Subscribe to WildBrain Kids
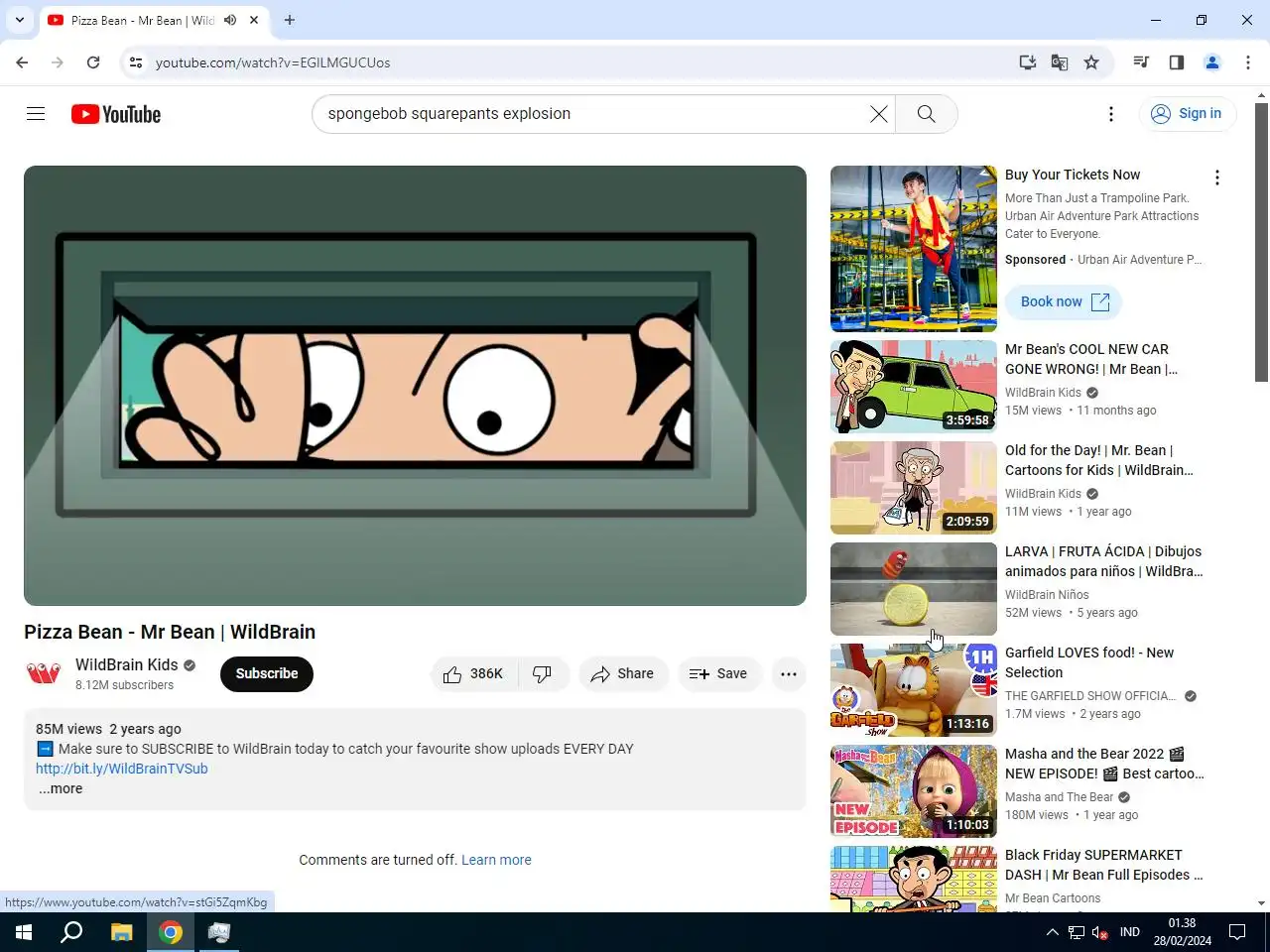Screen dimensions: 1270x952 click(267, 674)
